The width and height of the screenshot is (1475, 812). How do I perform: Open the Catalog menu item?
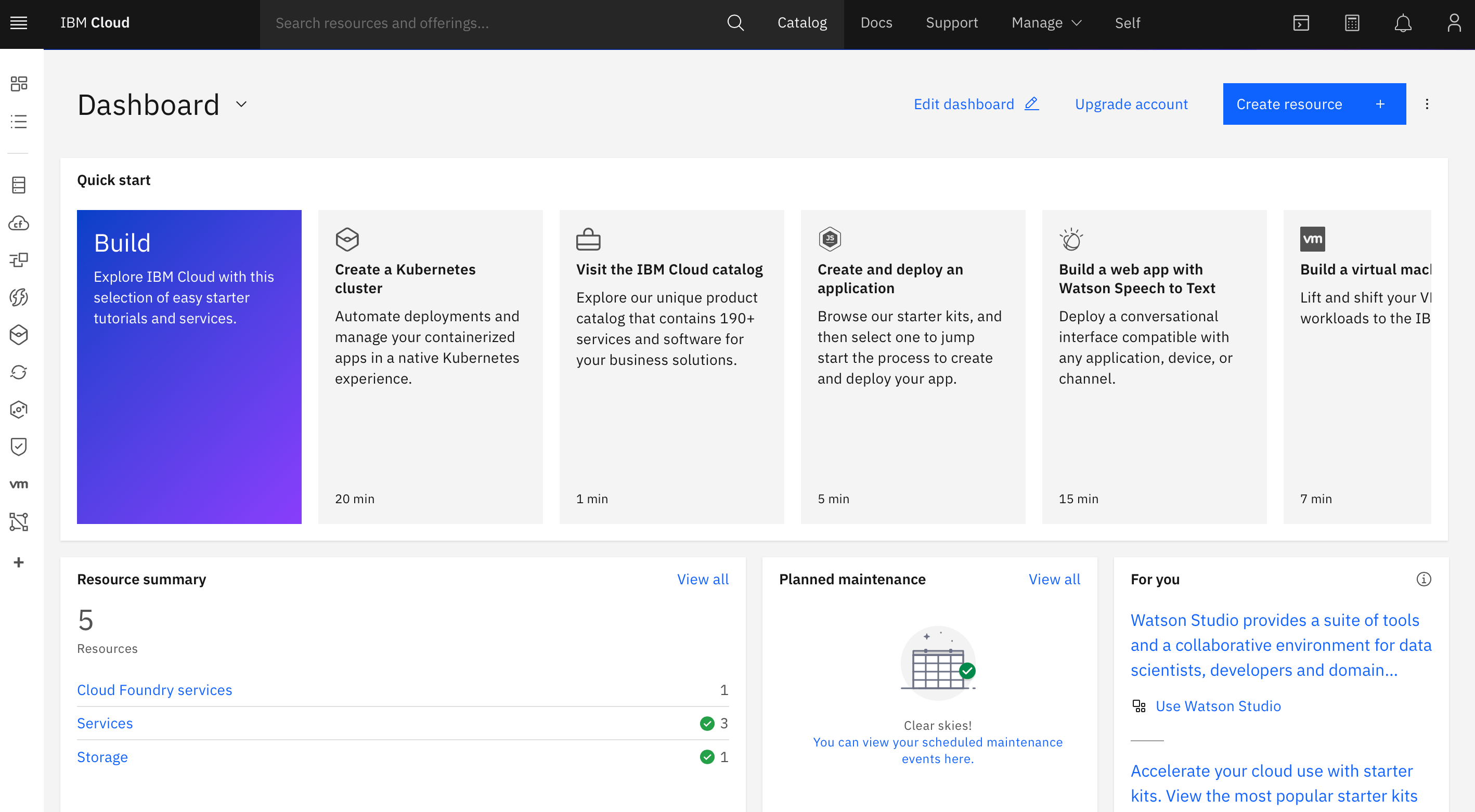[x=801, y=23]
